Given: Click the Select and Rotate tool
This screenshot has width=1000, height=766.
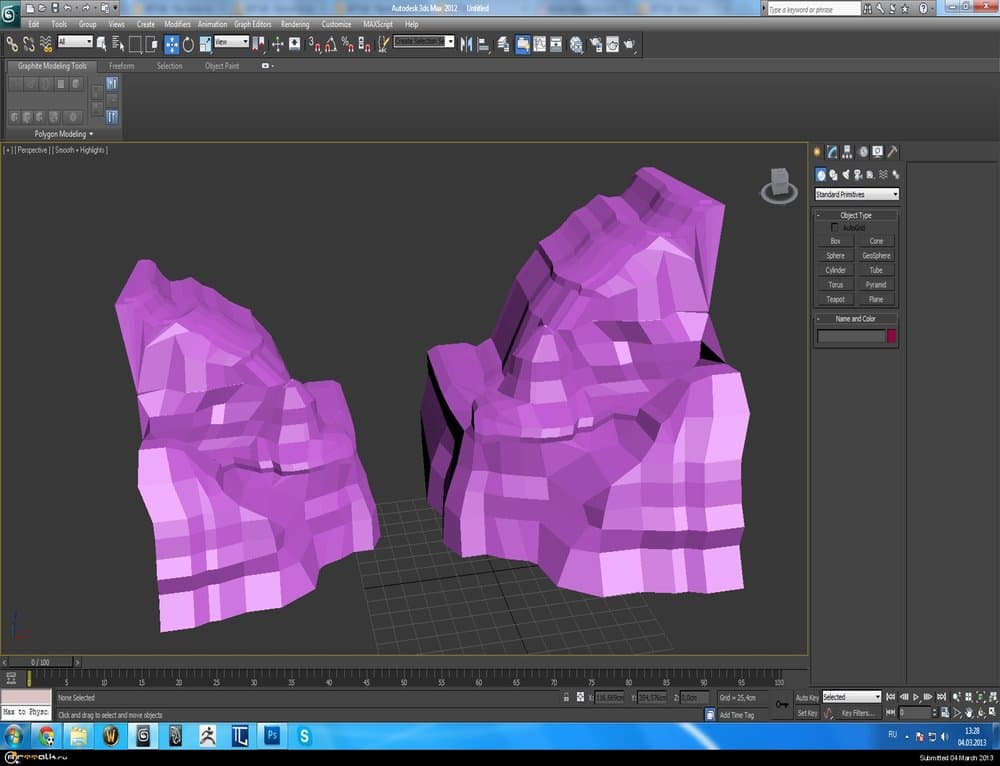Looking at the screenshot, I should click(x=188, y=44).
